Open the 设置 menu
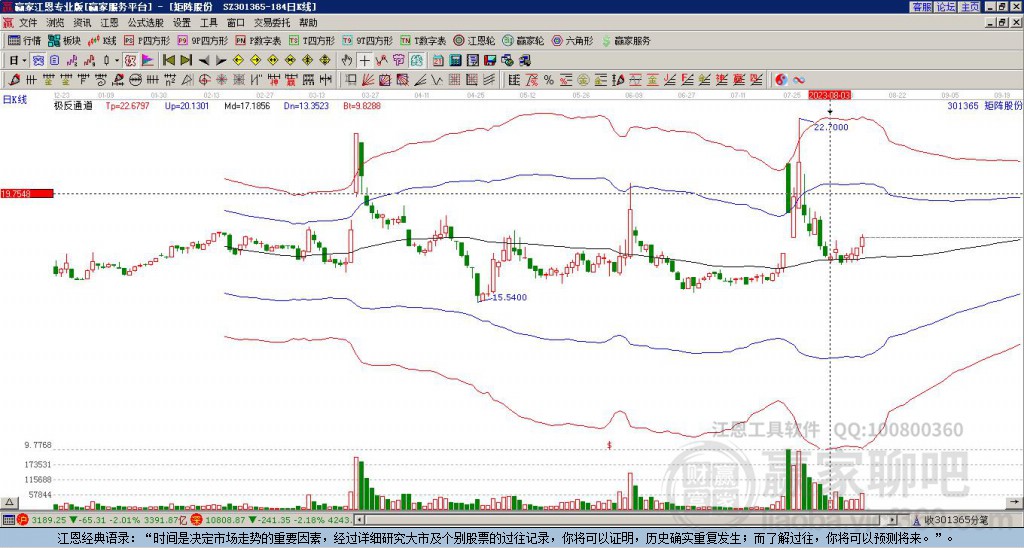 point(182,23)
